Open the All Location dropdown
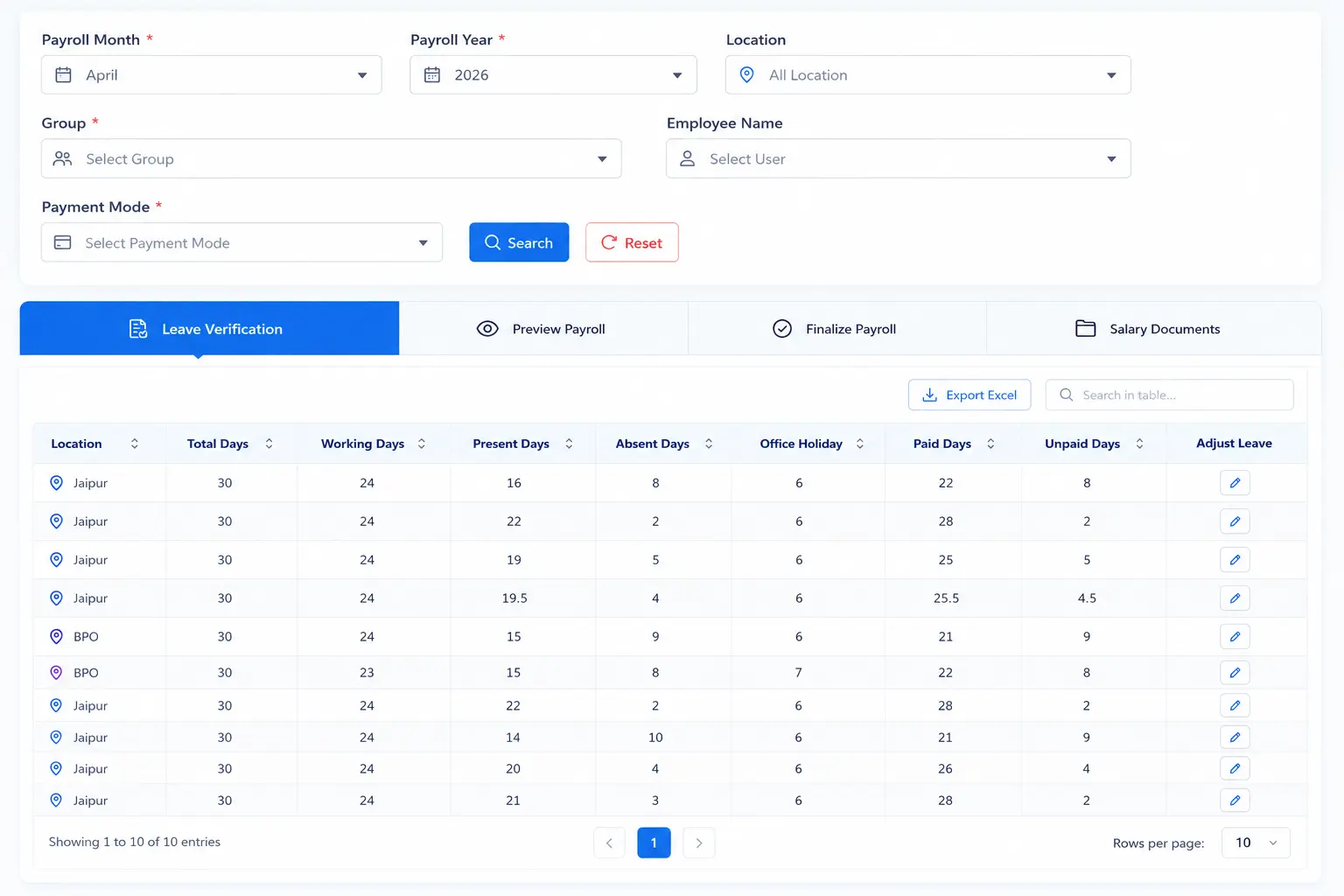The height and width of the screenshot is (896, 1344). (928, 75)
